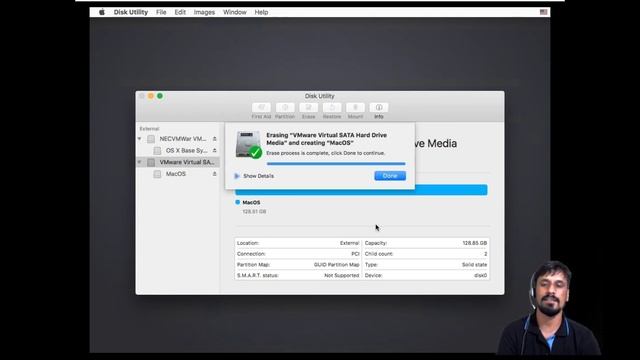The image size is (640, 360).
Task: Click the Mount toolbar icon
Action: click(356, 107)
